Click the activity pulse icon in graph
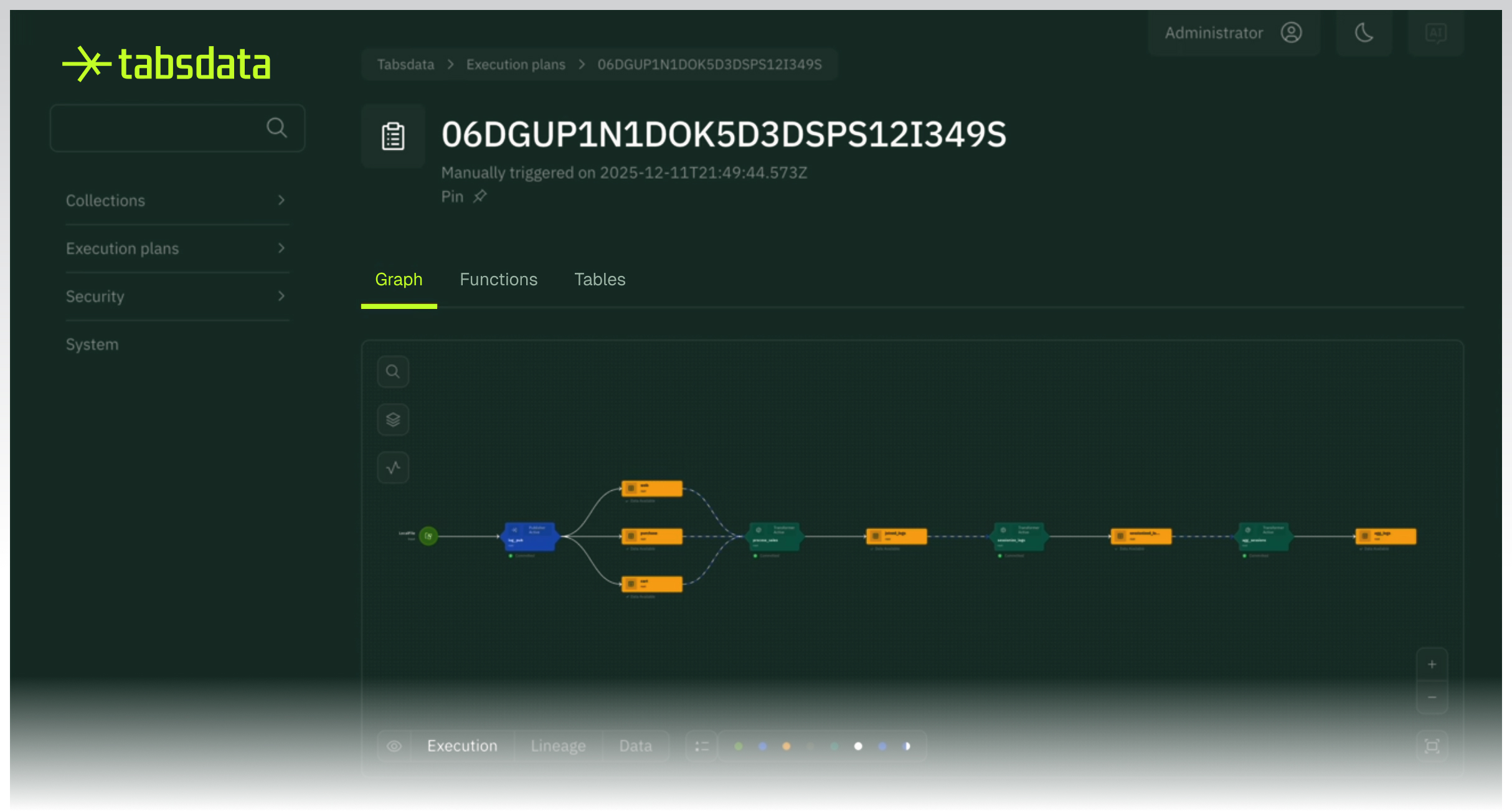The height and width of the screenshot is (811, 1512). pyautogui.click(x=393, y=468)
